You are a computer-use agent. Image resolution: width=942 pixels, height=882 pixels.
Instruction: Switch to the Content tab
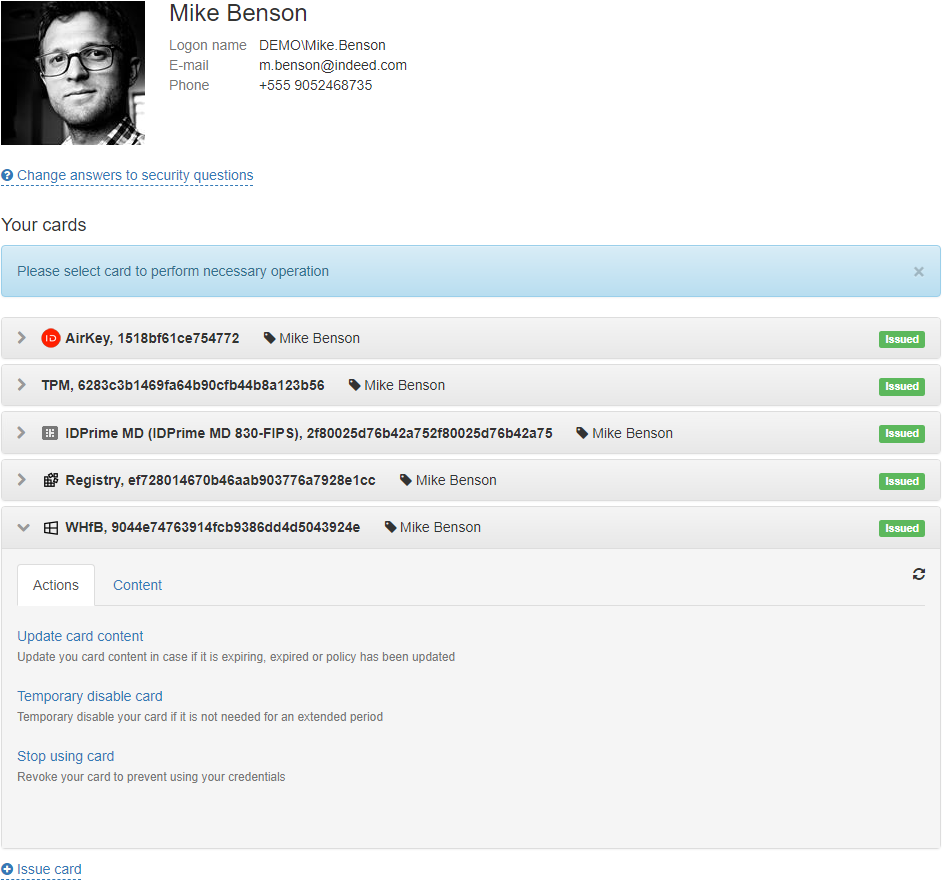[x=137, y=586]
